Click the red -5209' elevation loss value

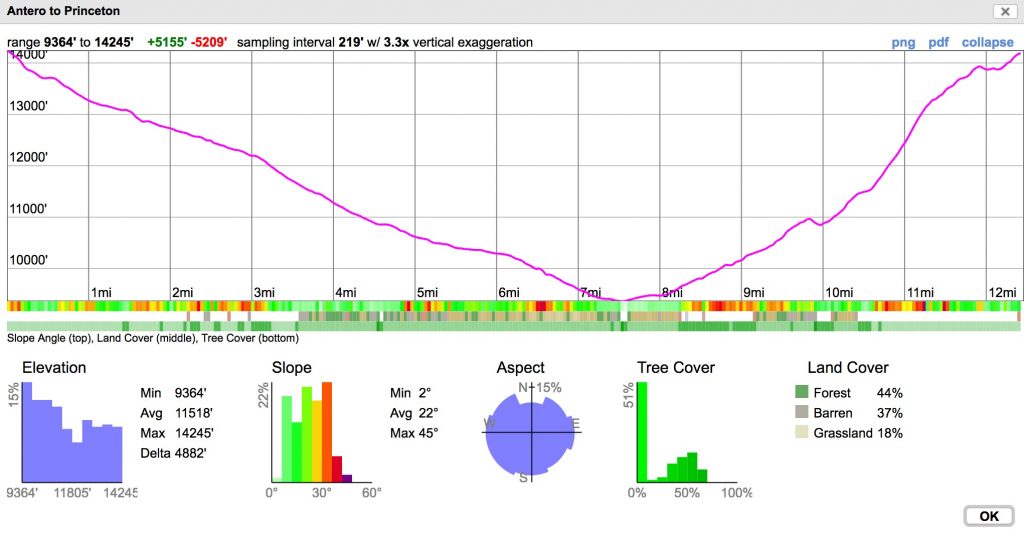[208, 43]
